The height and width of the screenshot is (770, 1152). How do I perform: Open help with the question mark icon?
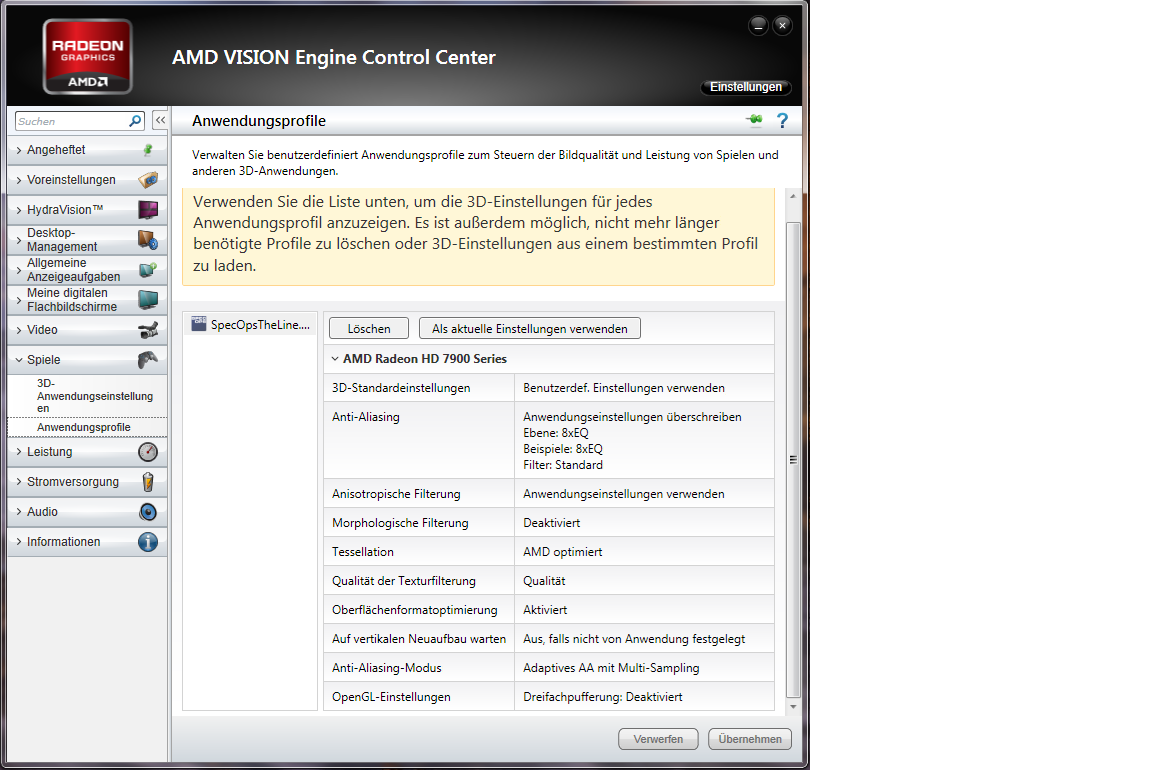[x=782, y=120]
